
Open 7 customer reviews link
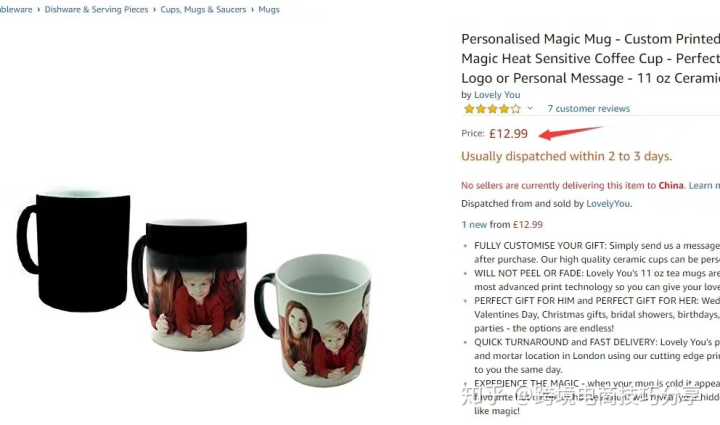pos(588,109)
